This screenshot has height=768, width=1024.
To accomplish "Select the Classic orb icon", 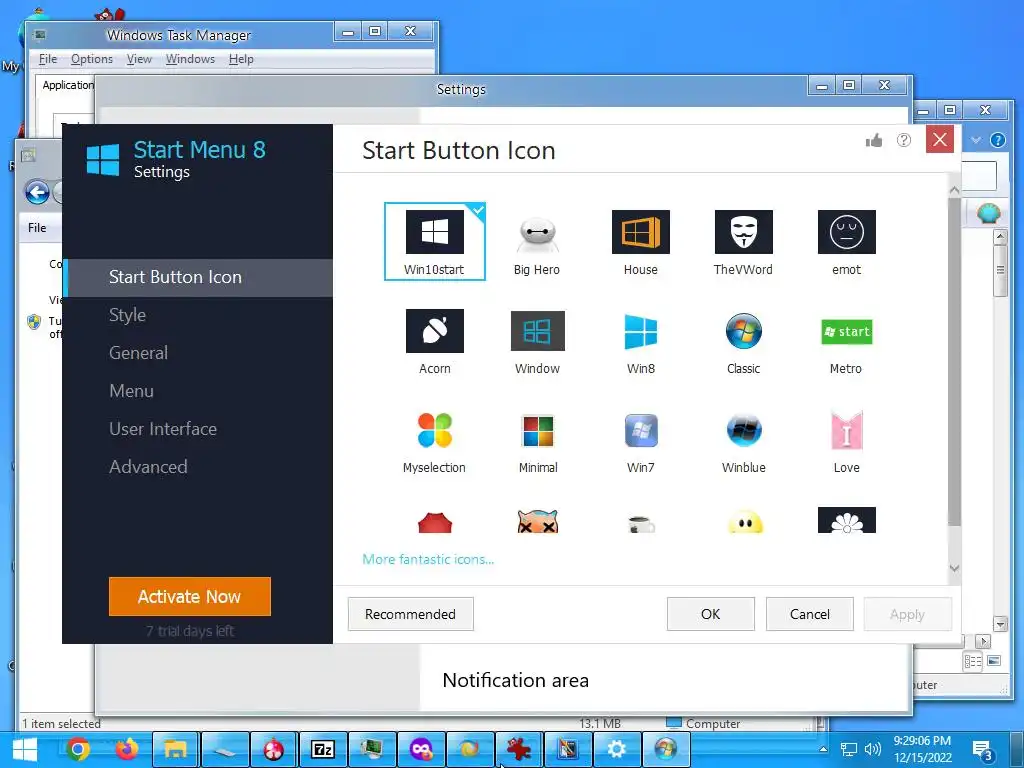I will pyautogui.click(x=743, y=341).
